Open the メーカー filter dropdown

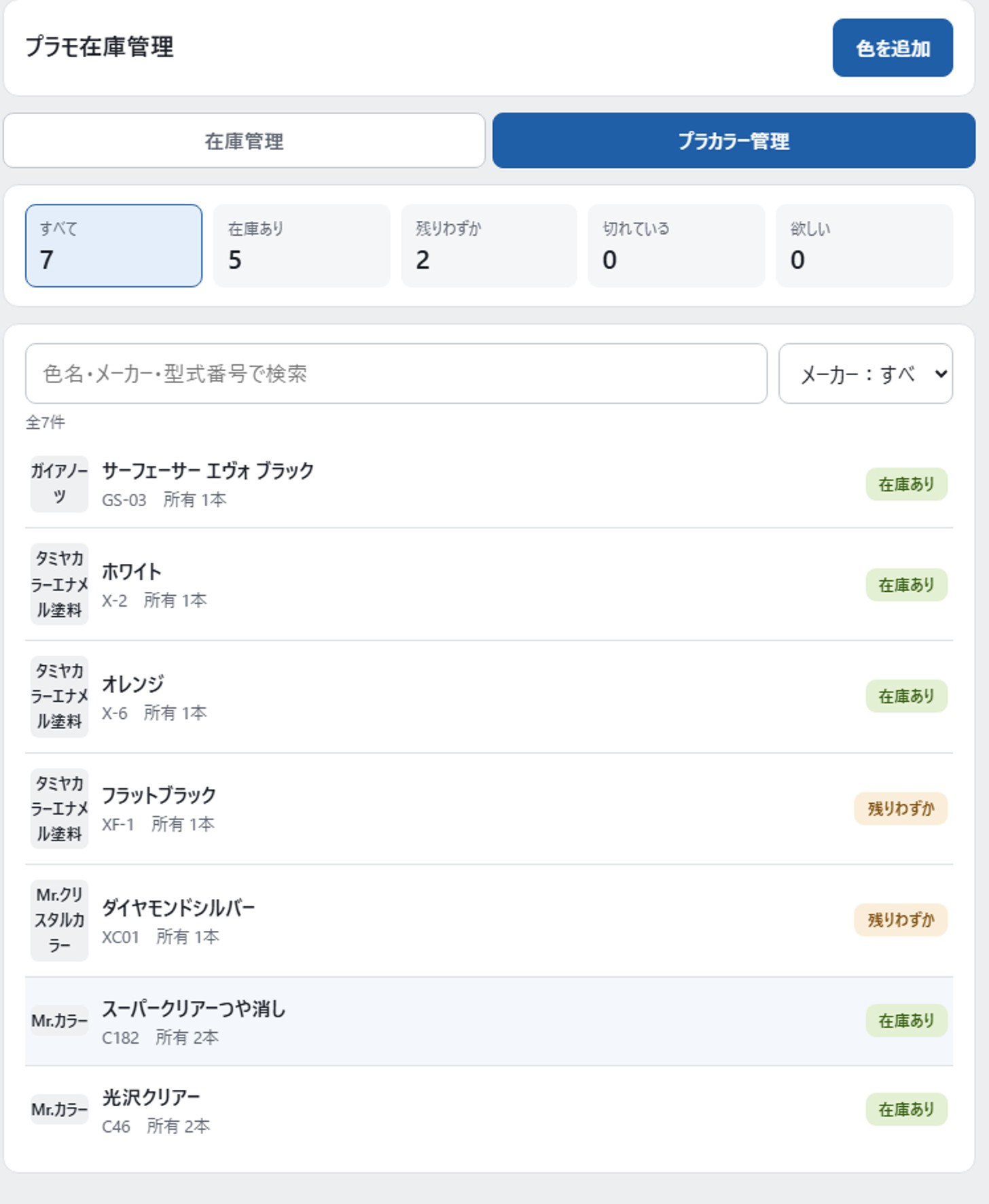865,373
